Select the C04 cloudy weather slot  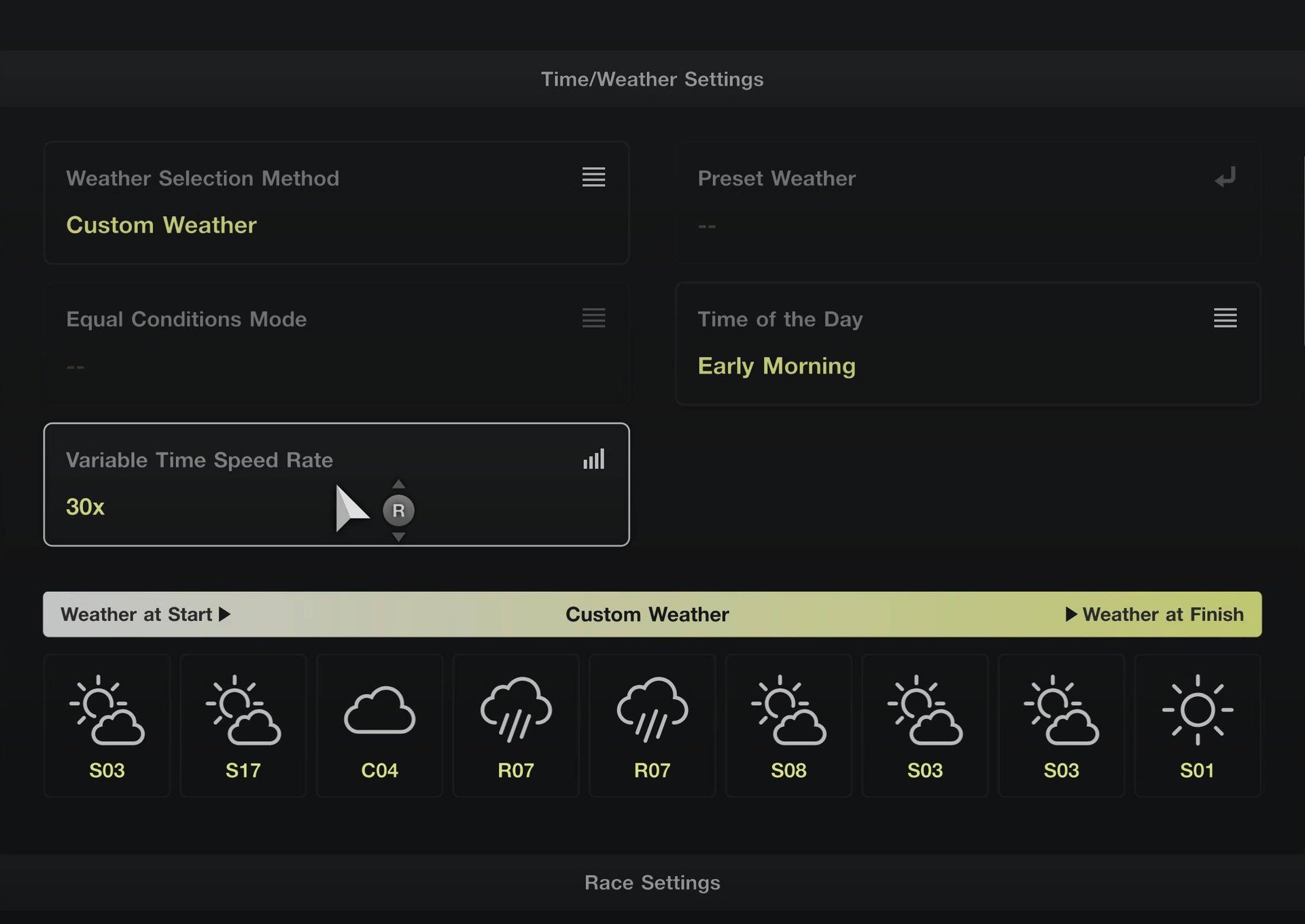(379, 726)
